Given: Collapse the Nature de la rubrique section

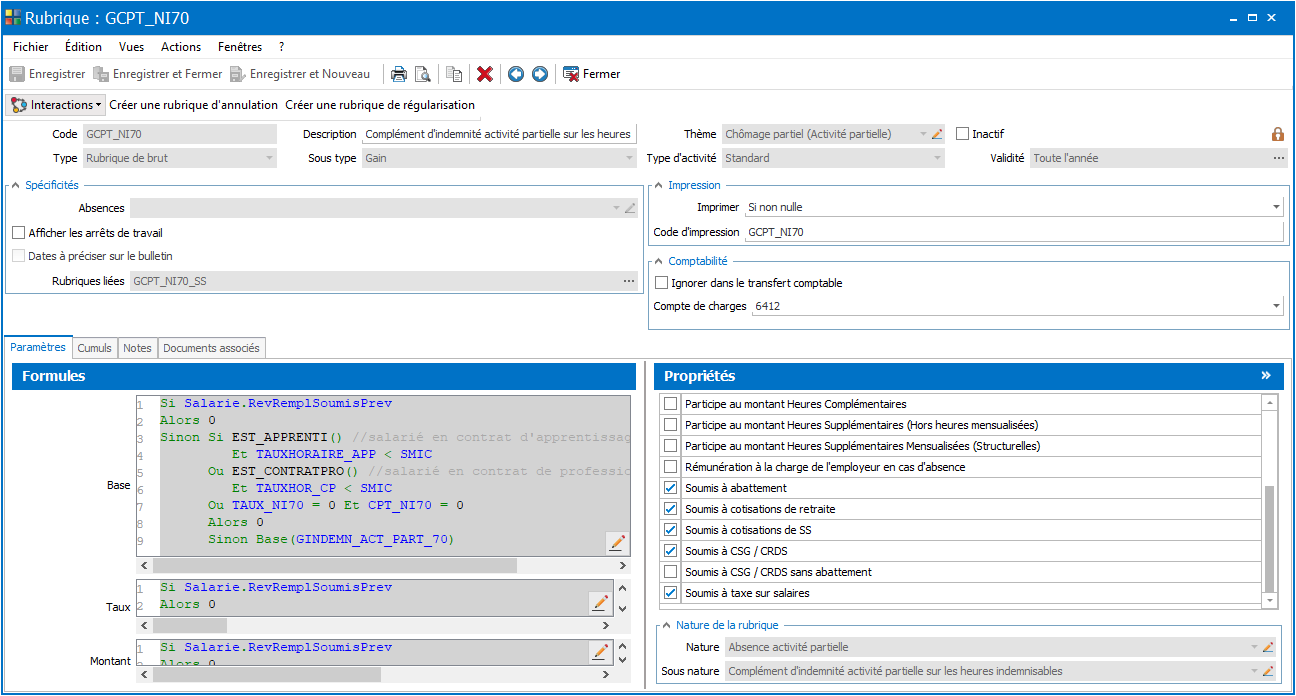Looking at the screenshot, I should 667,625.
